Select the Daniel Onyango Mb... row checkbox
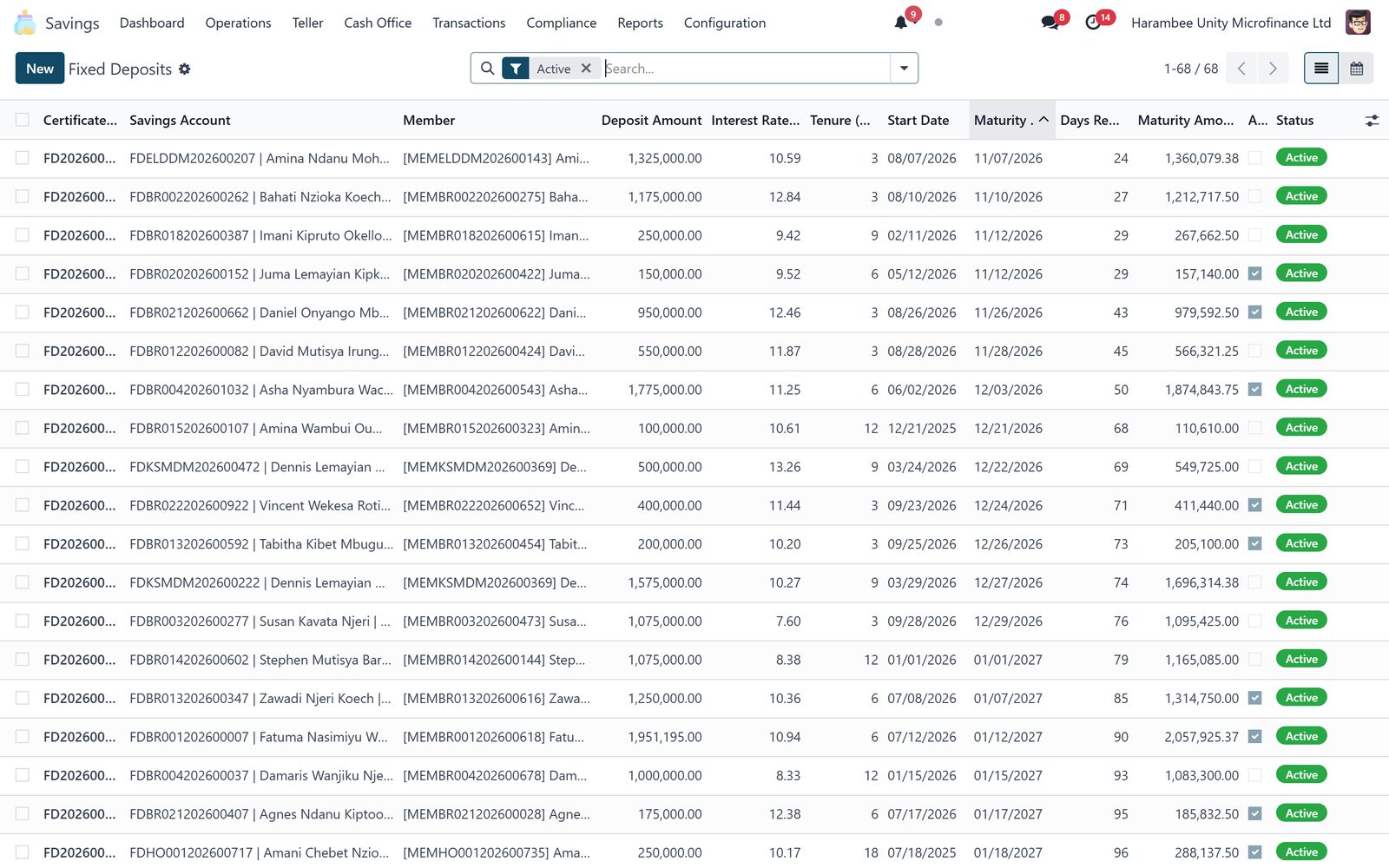1389x868 pixels. [23, 312]
